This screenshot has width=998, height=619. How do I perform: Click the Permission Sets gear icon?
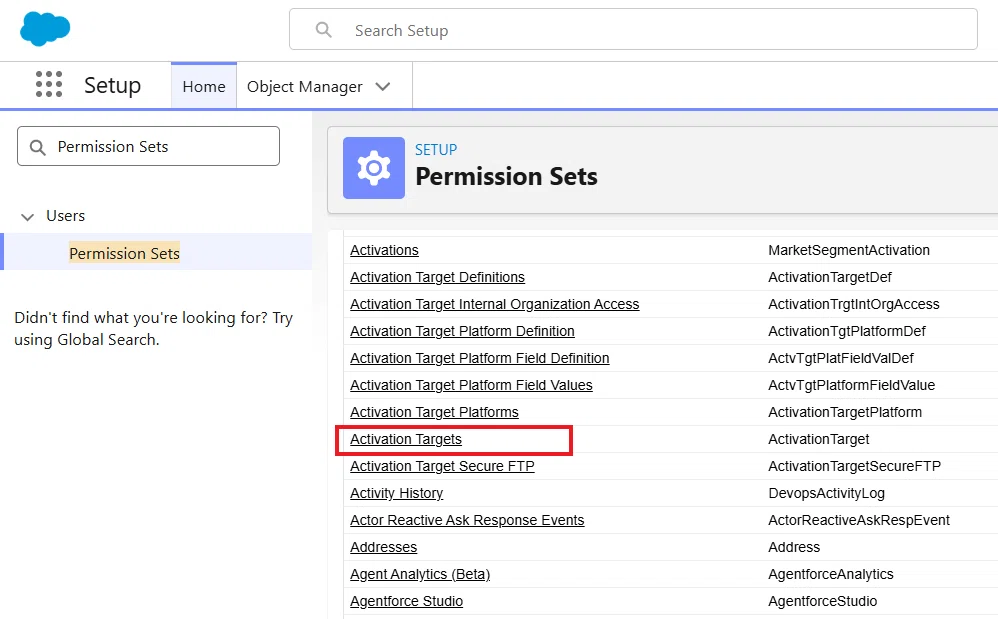click(x=374, y=168)
